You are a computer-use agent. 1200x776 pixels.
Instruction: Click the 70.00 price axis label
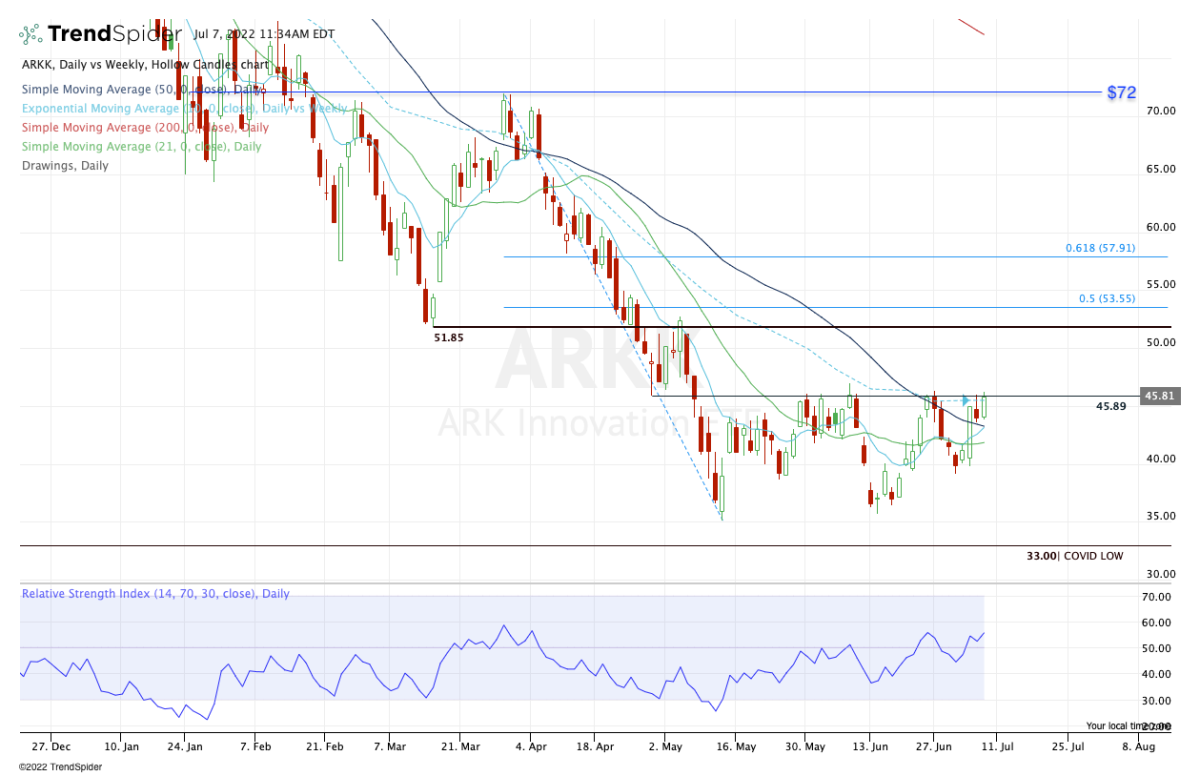tap(1160, 111)
